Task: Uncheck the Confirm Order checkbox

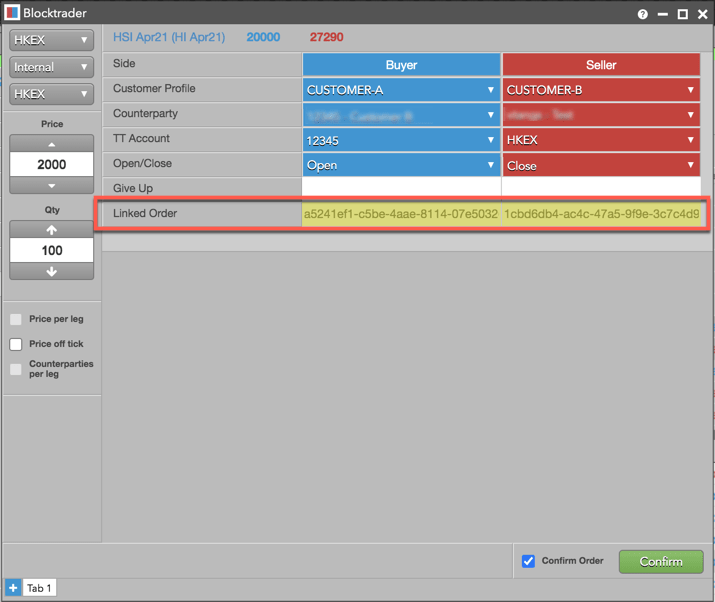Action: (528, 561)
